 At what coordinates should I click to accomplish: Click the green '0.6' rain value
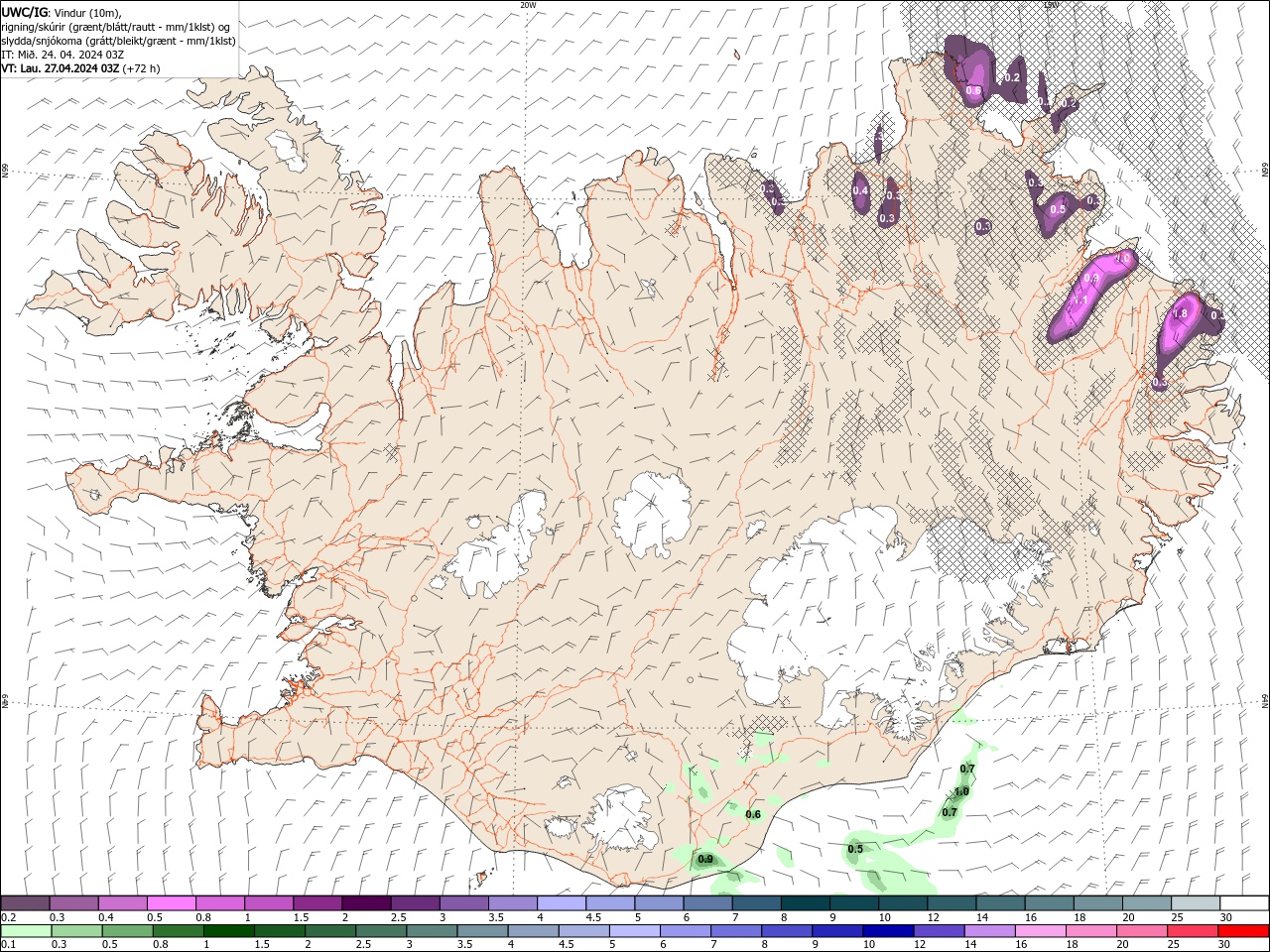[x=753, y=815]
